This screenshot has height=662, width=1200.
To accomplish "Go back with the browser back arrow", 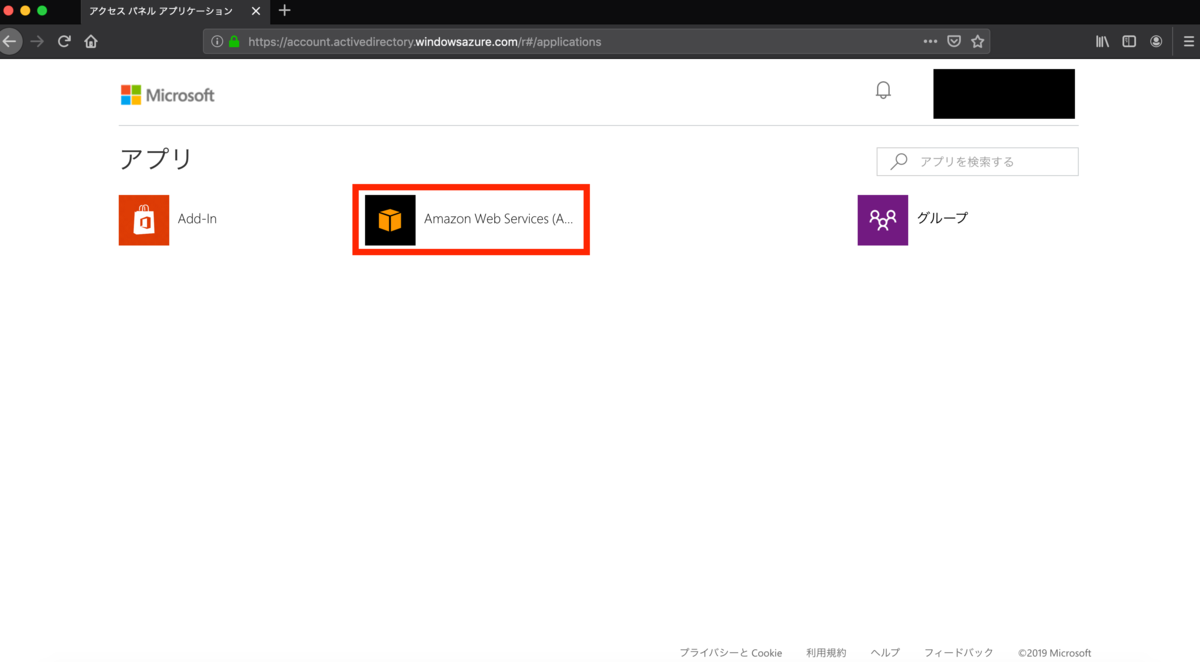I will [x=10, y=41].
